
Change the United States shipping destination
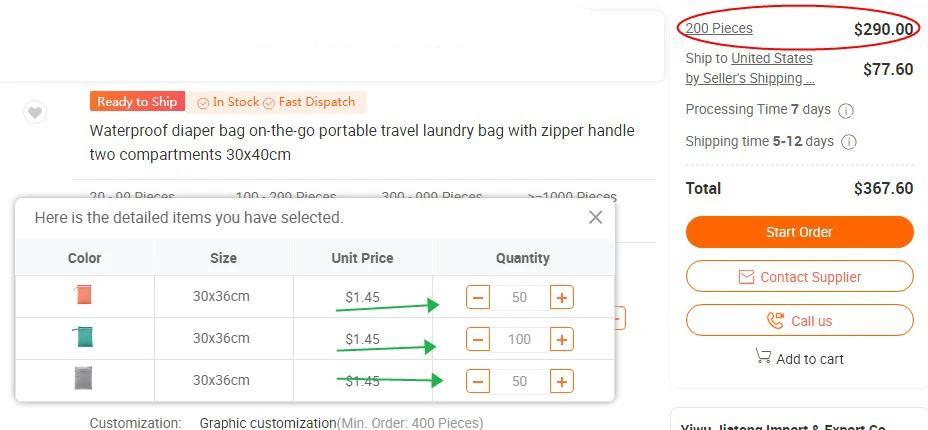772,59
